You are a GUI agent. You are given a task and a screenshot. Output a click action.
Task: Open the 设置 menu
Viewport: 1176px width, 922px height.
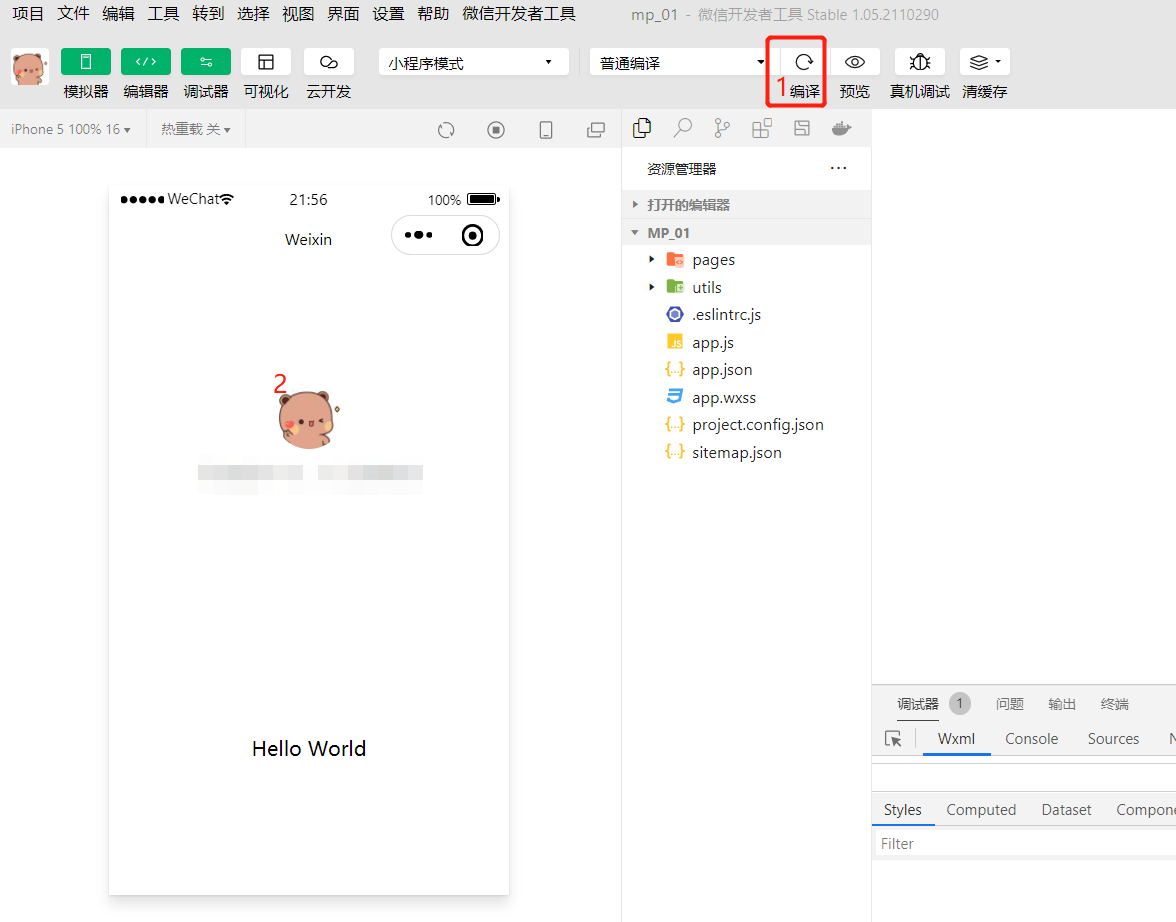click(388, 14)
